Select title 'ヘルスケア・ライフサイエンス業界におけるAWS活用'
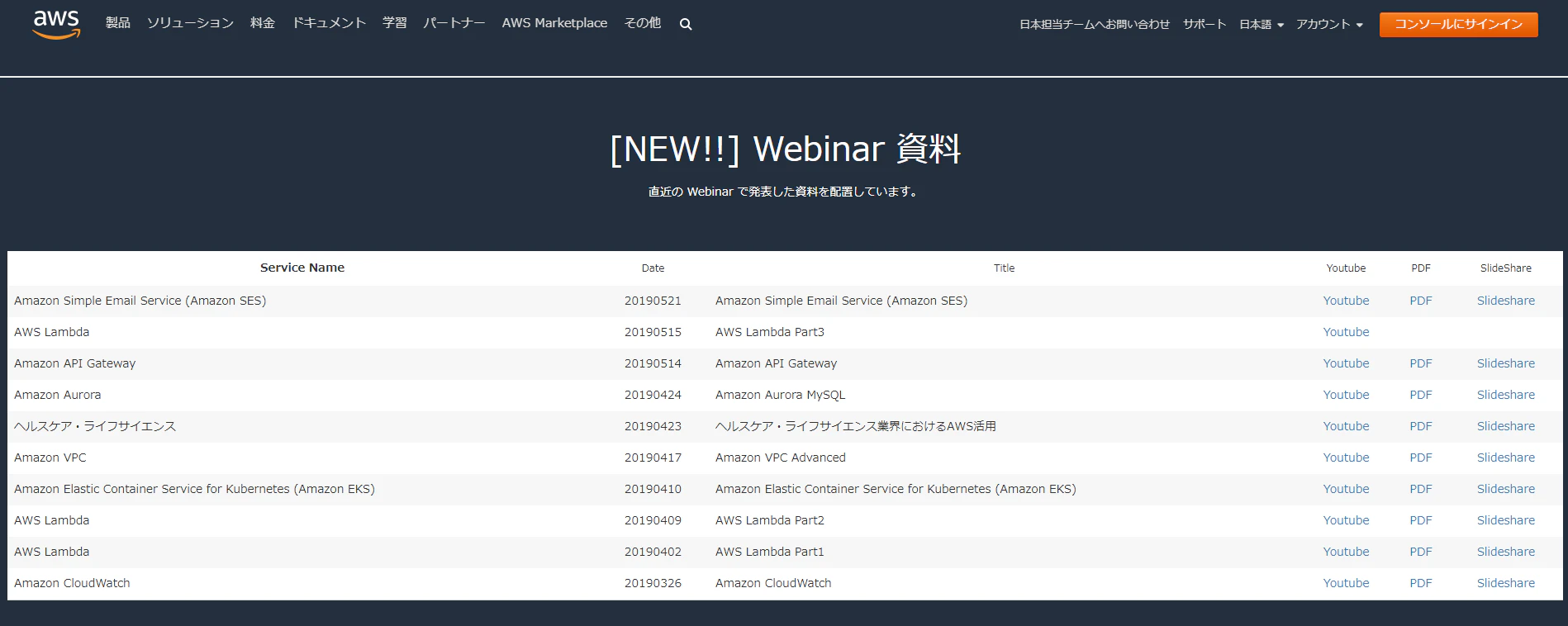The height and width of the screenshot is (626, 1568). pyautogui.click(x=856, y=426)
